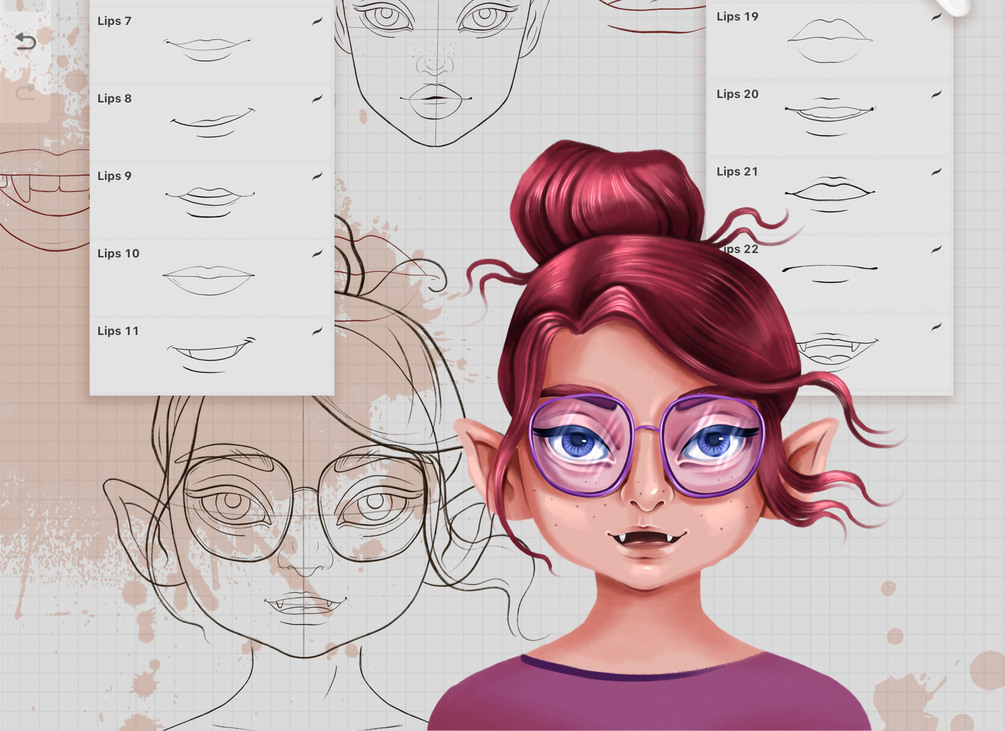Select the unlabeled fanged-mouth brush in right panel

(x=829, y=351)
